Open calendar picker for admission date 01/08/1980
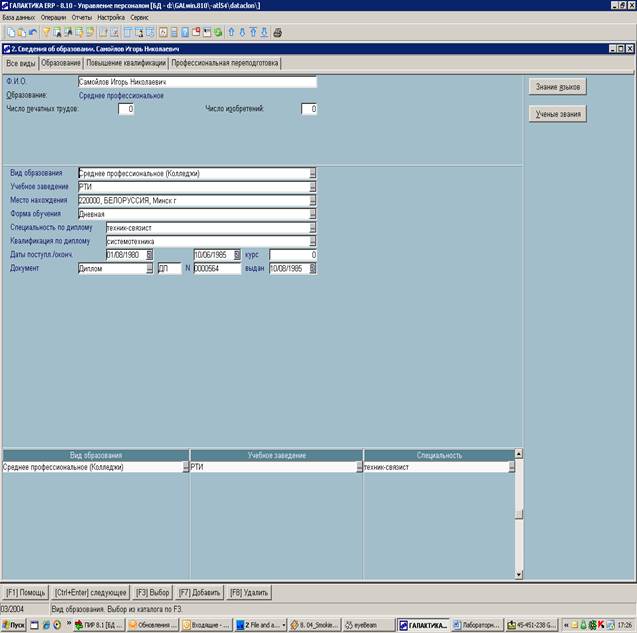Image resolution: width=637 pixels, height=633 pixels. (149, 255)
